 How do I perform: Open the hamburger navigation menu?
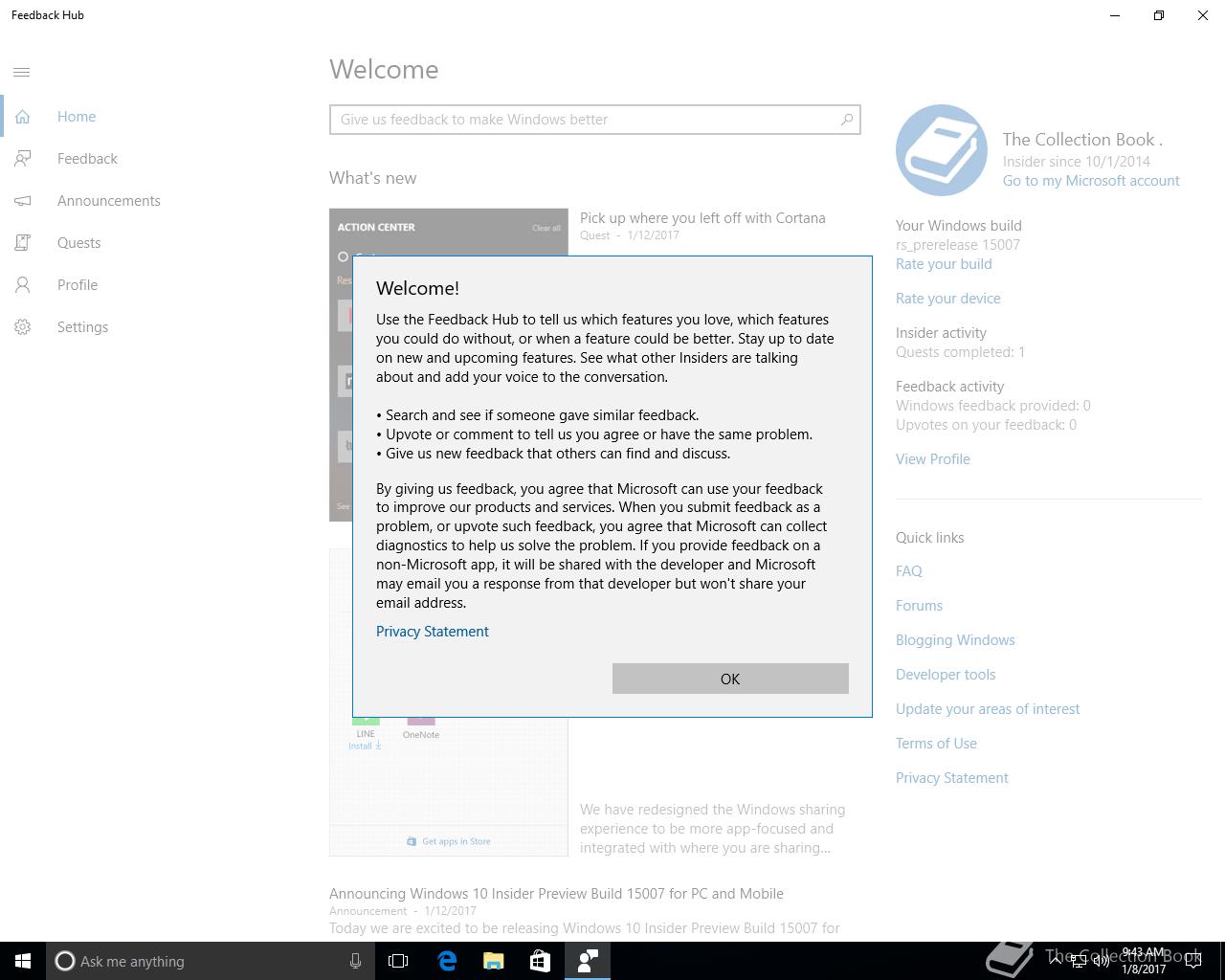[x=22, y=73]
